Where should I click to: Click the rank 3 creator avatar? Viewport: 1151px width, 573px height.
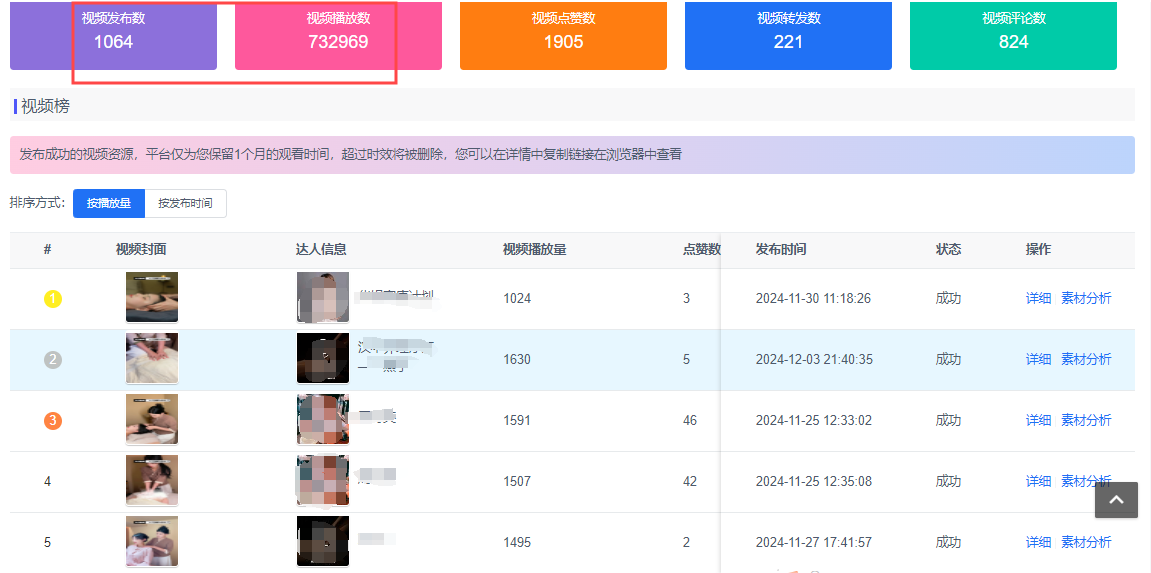pyautogui.click(x=323, y=419)
